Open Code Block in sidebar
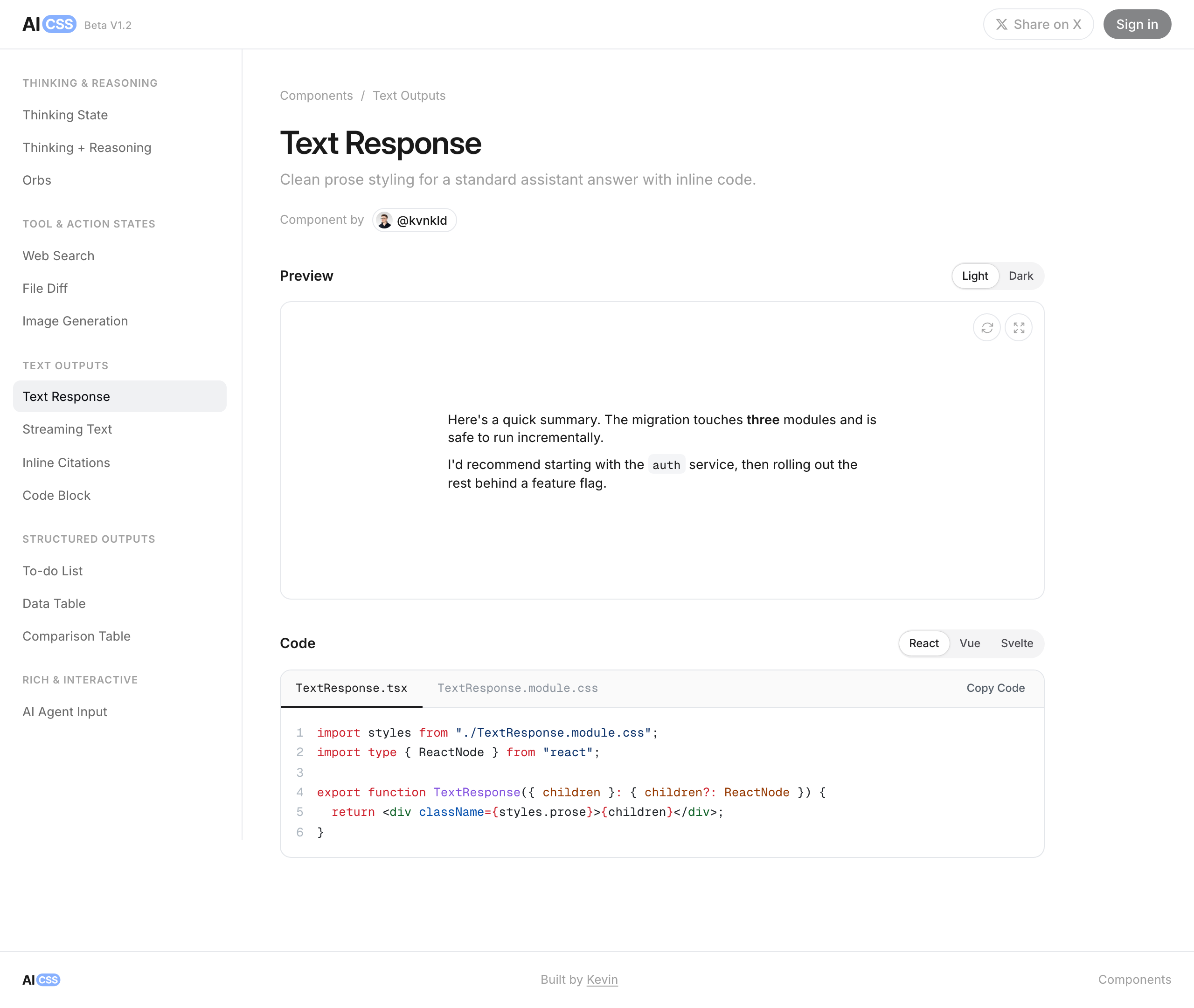 [119, 496]
